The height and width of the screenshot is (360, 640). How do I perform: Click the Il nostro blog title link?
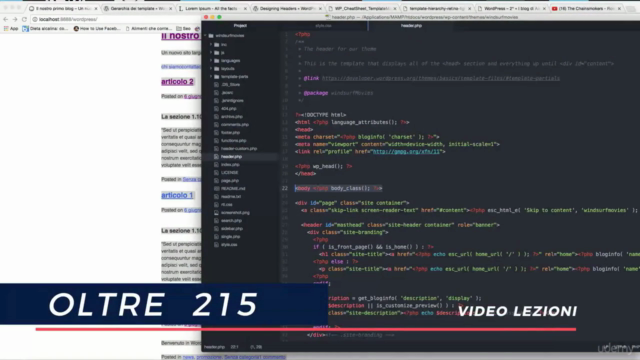(x=180, y=36)
